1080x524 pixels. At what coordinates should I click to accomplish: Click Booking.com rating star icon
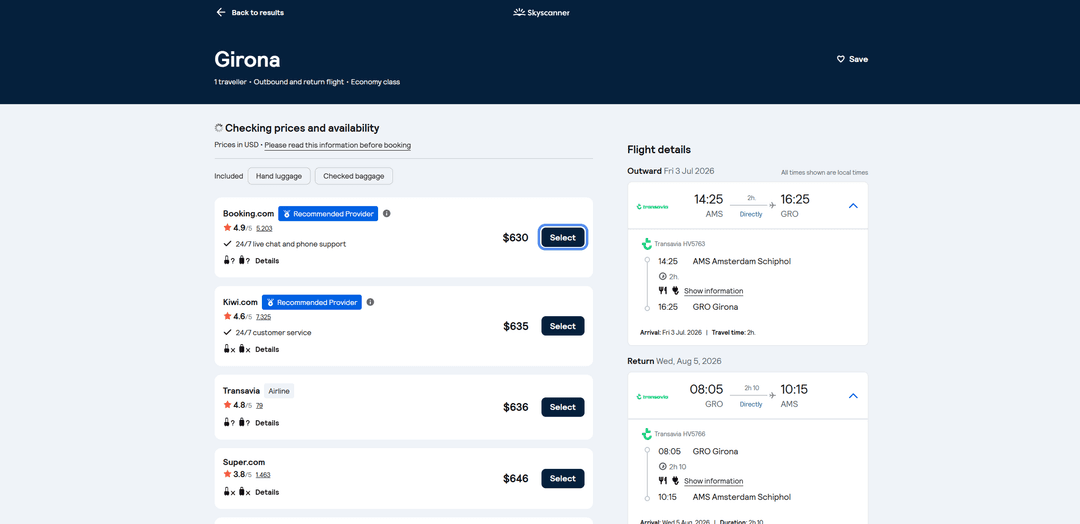click(x=227, y=227)
